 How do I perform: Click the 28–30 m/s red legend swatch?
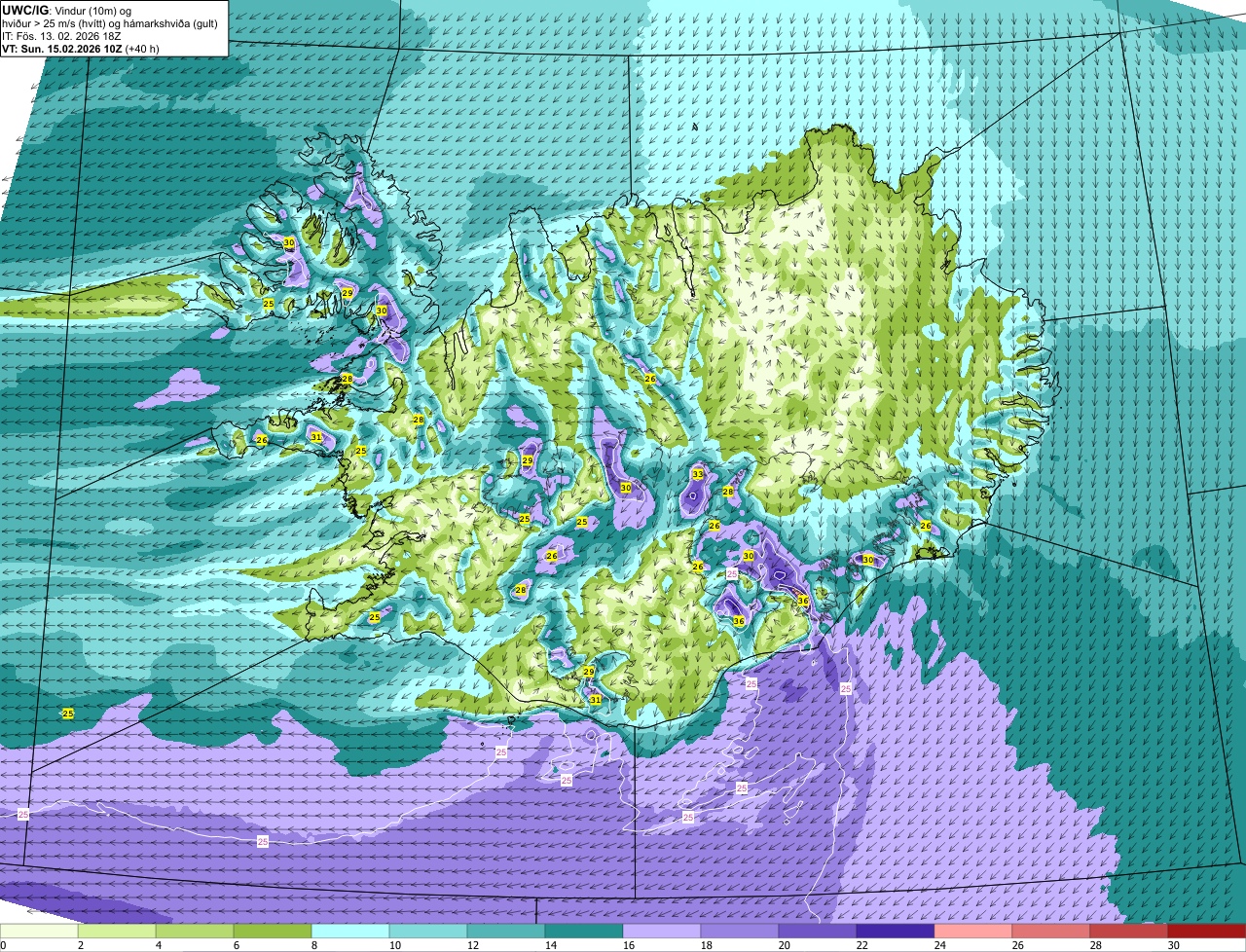1129,931
